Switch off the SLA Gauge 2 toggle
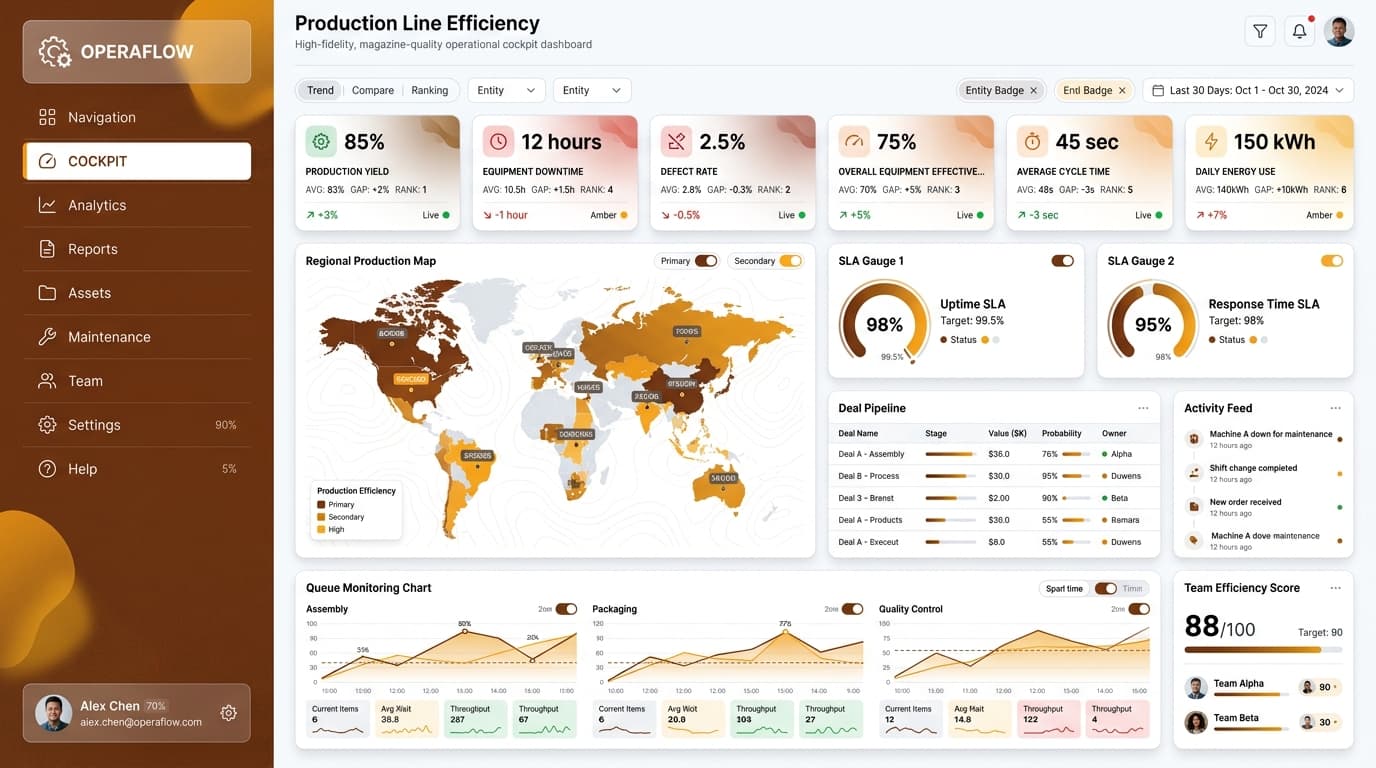Screen dimensions: 1376x768 1332,261
